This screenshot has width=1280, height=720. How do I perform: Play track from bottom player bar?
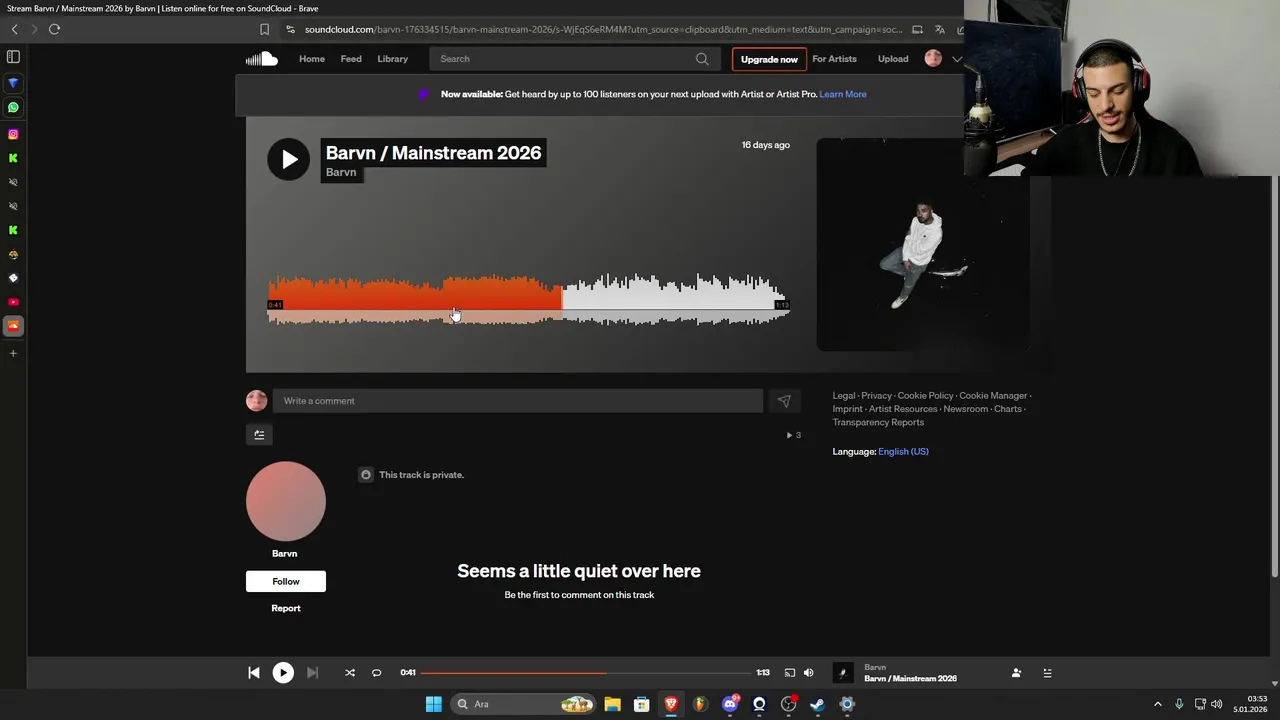283,673
